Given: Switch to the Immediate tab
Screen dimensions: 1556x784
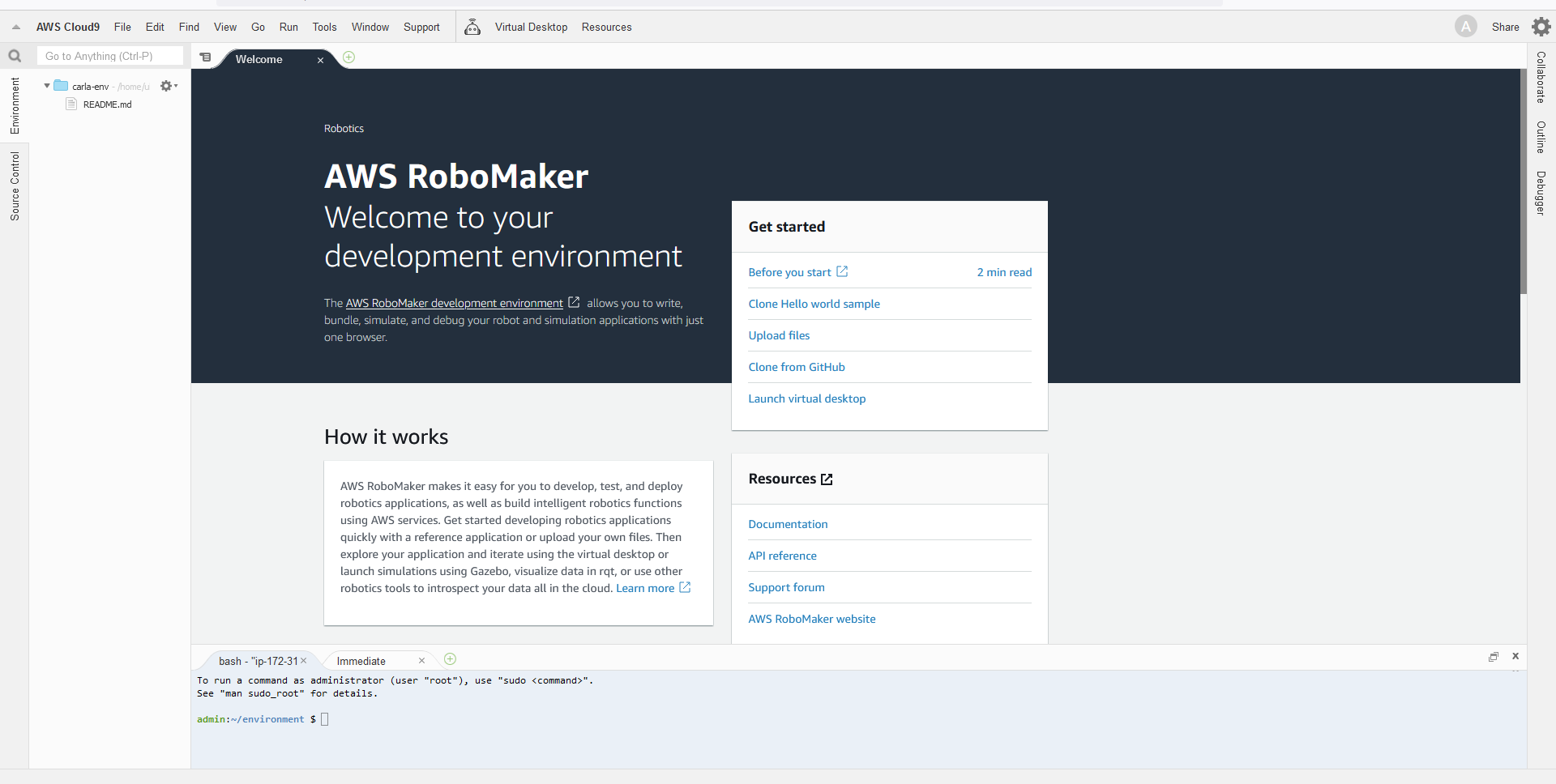Looking at the screenshot, I should pyautogui.click(x=361, y=661).
